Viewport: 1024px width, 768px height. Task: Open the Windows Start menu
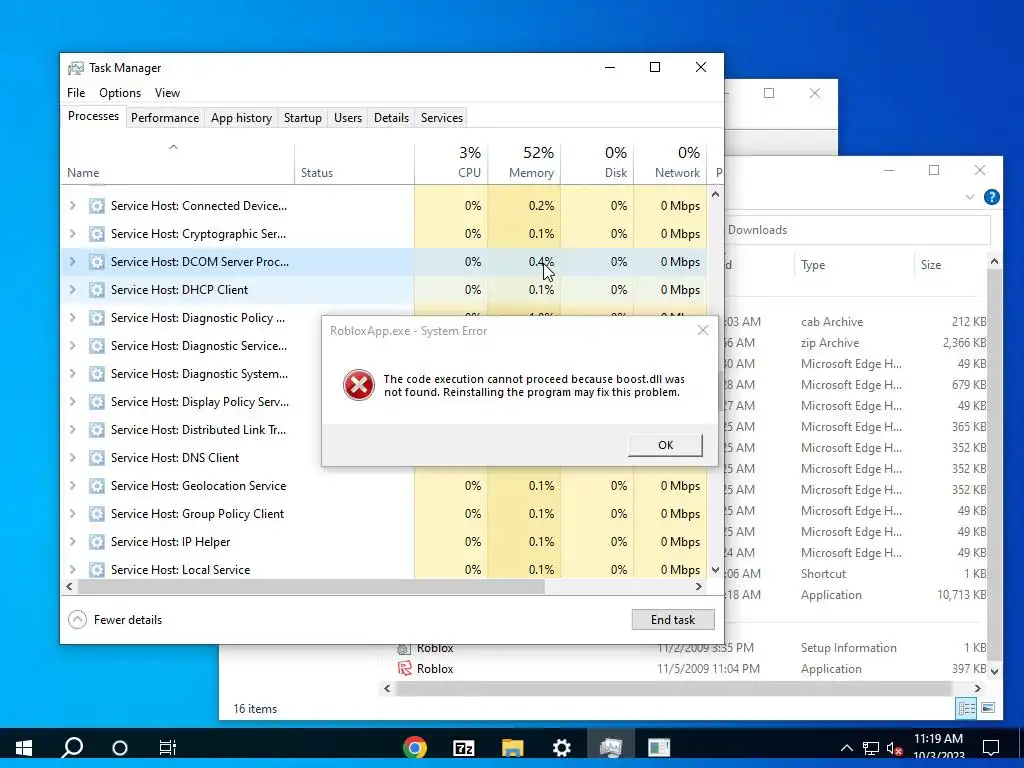click(x=24, y=747)
